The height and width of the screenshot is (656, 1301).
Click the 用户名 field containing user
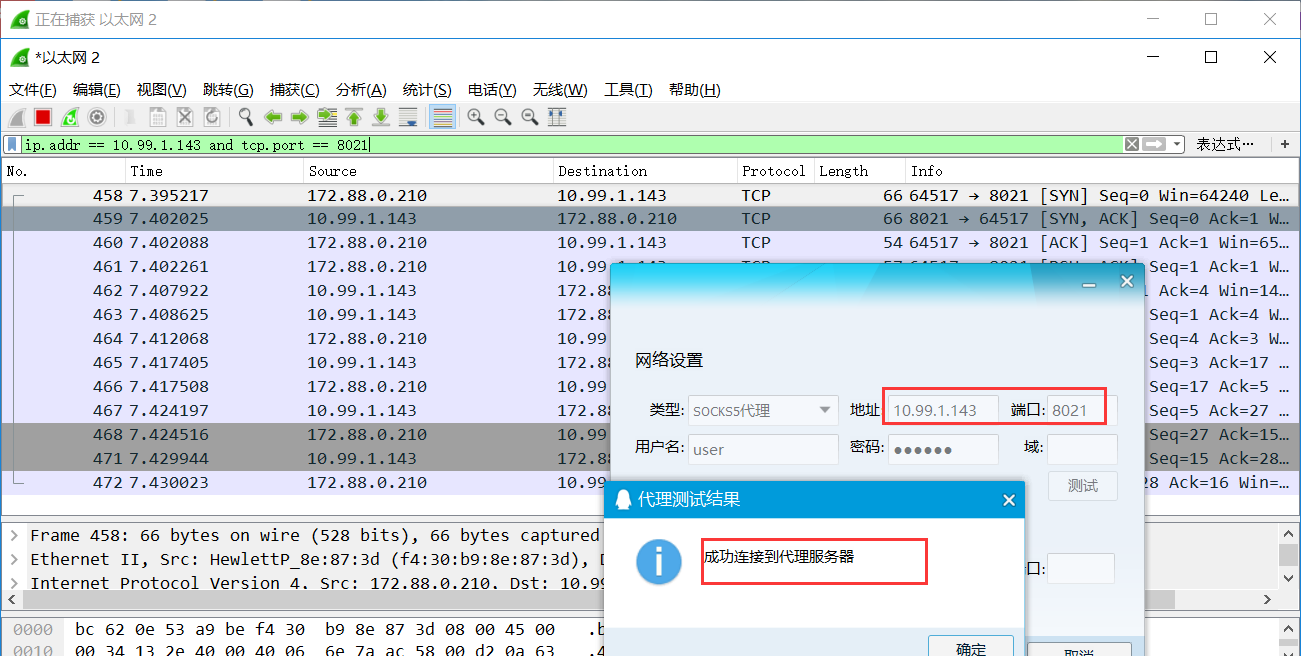click(764, 449)
